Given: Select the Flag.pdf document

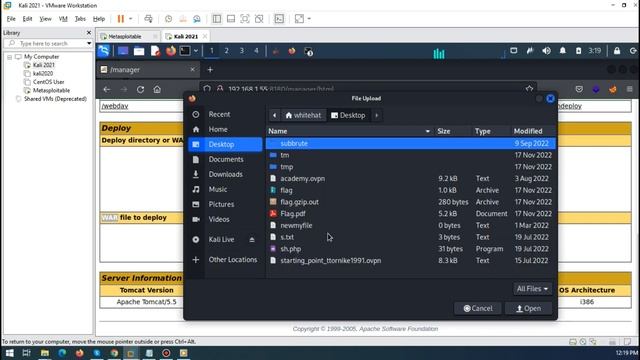Looking at the screenshot, I should point(411,213).
